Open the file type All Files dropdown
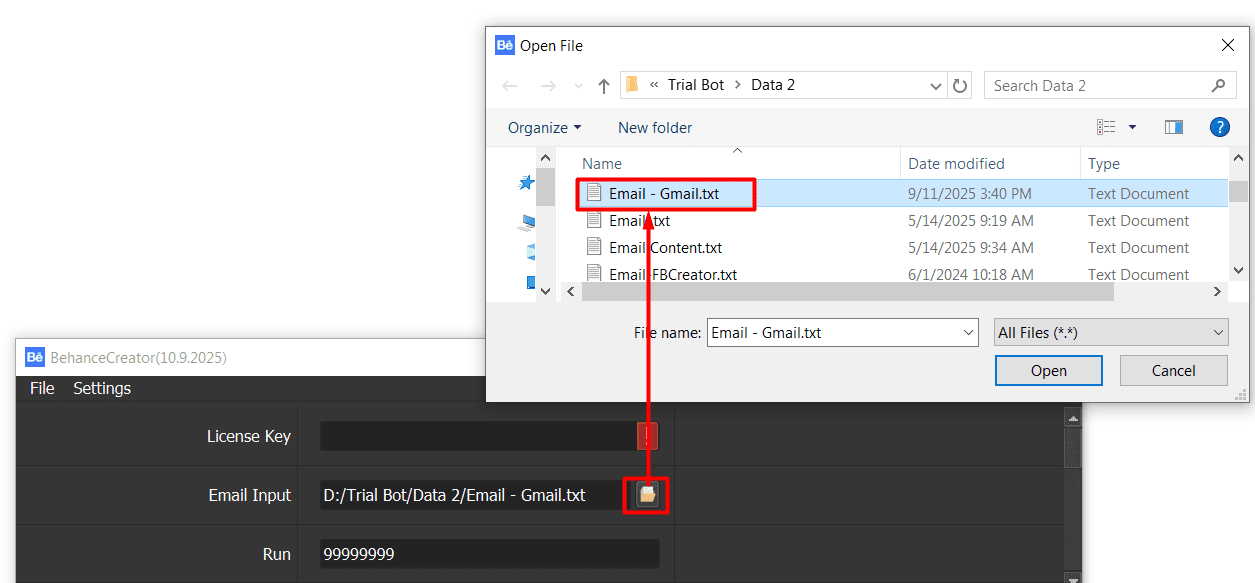This screenshot has width=1255, height=583. click(1111, 333)
